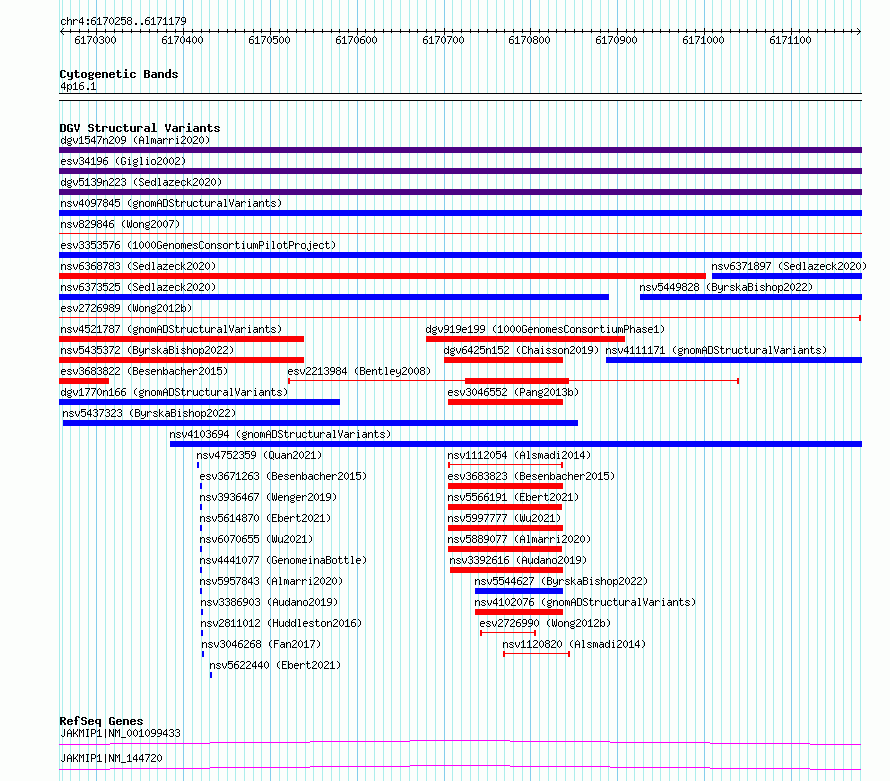Click nsv5566191 (Ebert2021) label
The image size is (890, 781).
point(513,497)
